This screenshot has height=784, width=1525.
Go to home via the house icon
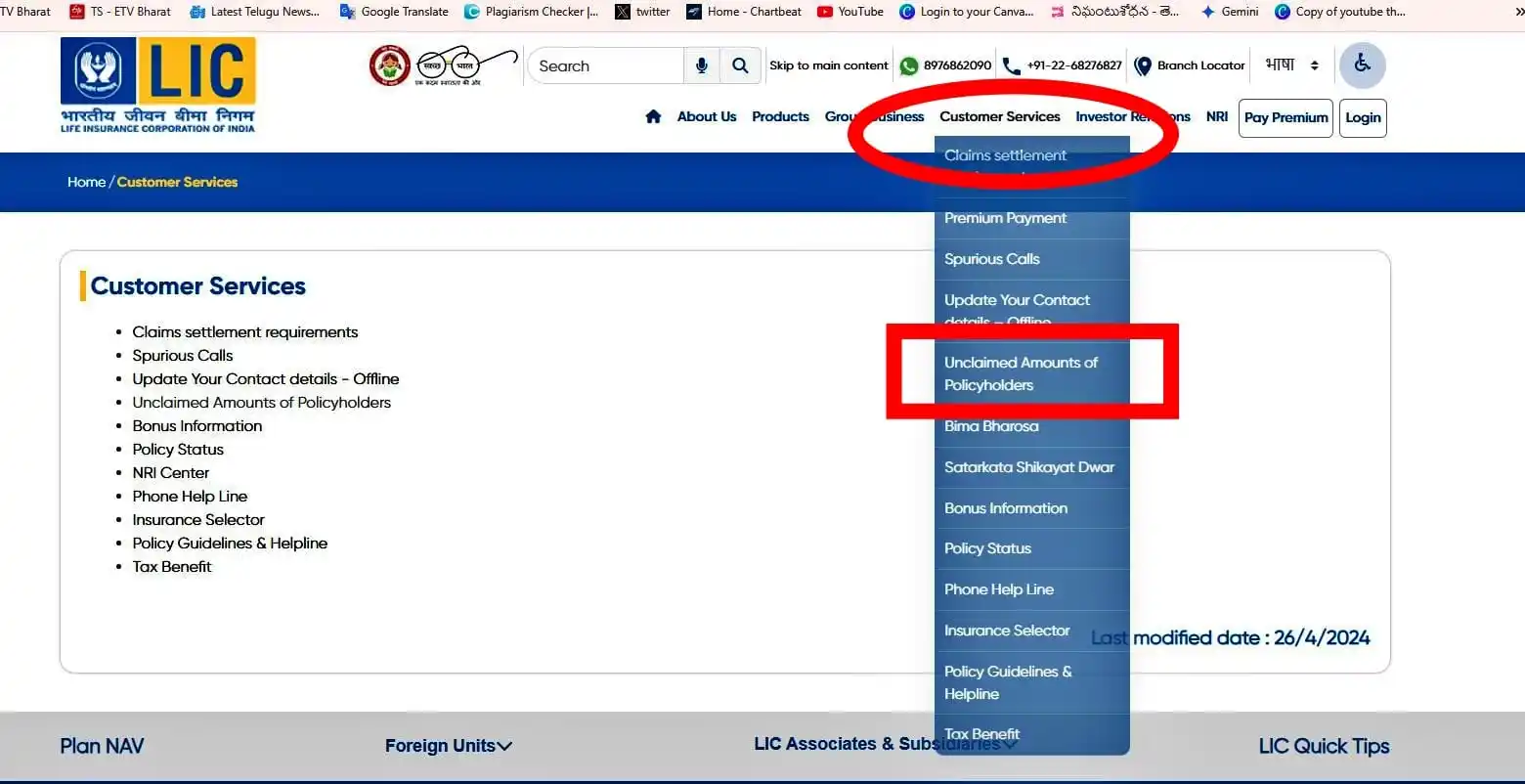pos(653,116)
